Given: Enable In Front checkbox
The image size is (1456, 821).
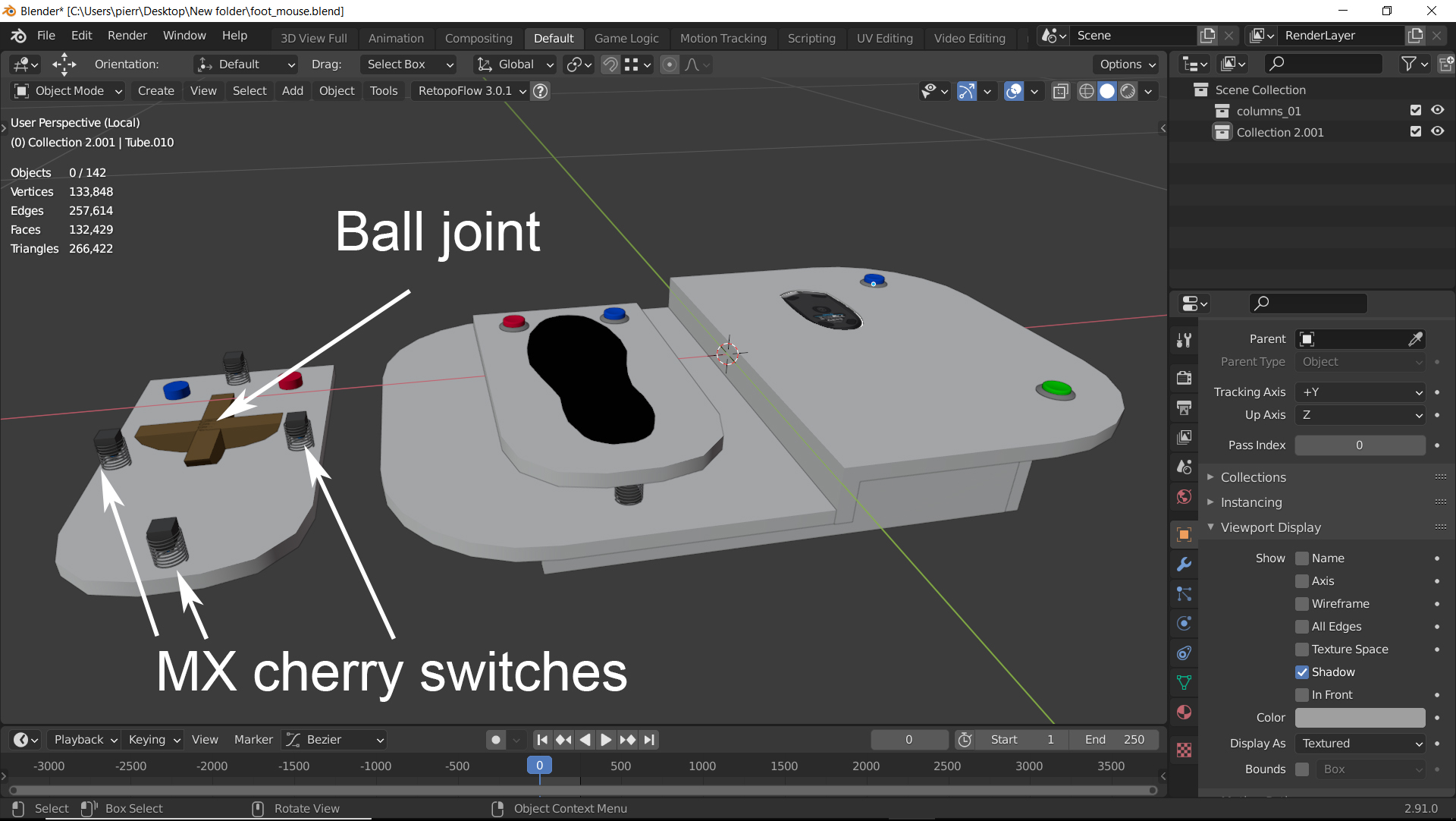Looking at the screenshot, I should 1302,695.
